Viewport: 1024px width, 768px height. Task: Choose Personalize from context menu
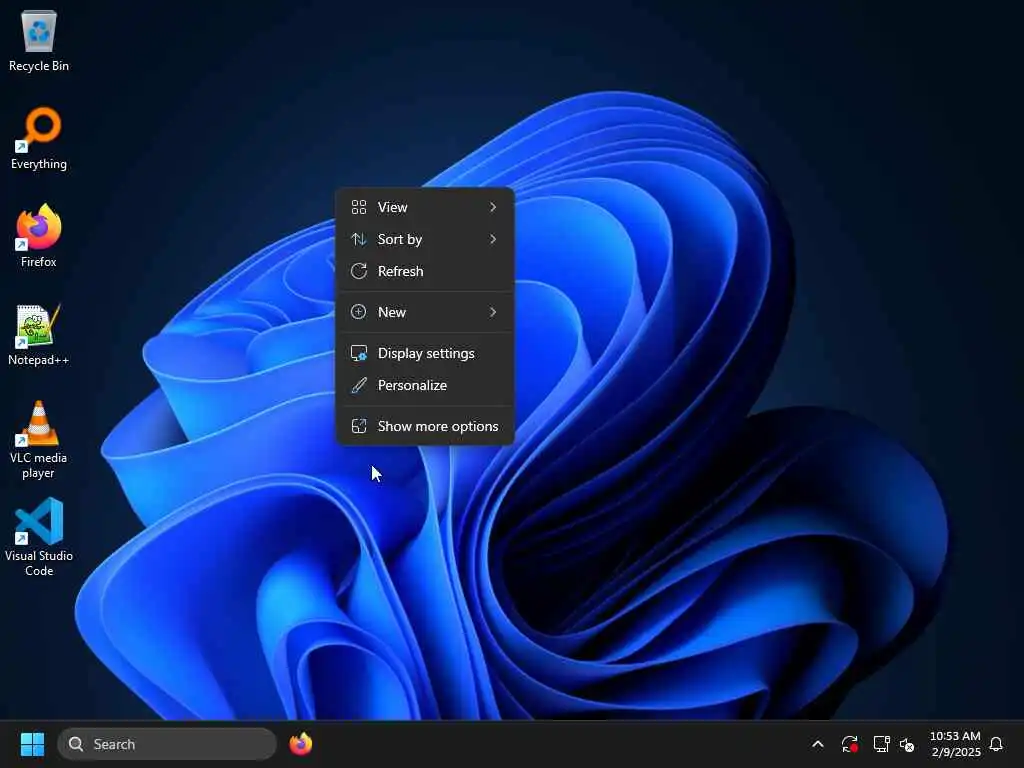tap(424, 385)
